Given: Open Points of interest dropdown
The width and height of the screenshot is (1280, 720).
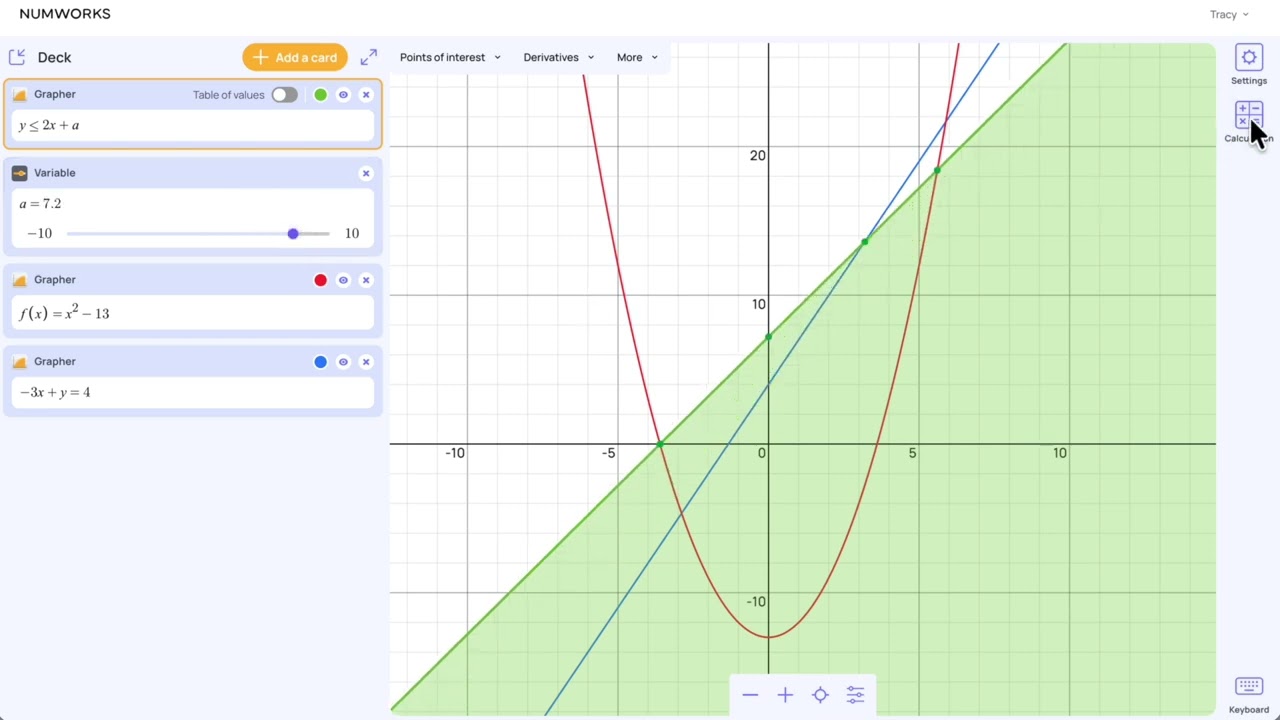Looking at the screenshot, I should (x=450, y=57).
